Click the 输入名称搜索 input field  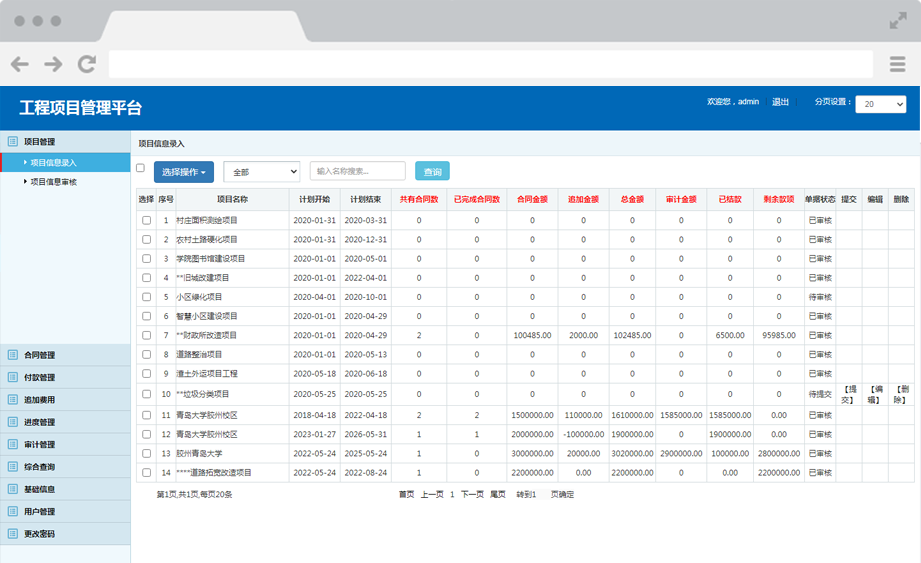pos(357,171)
